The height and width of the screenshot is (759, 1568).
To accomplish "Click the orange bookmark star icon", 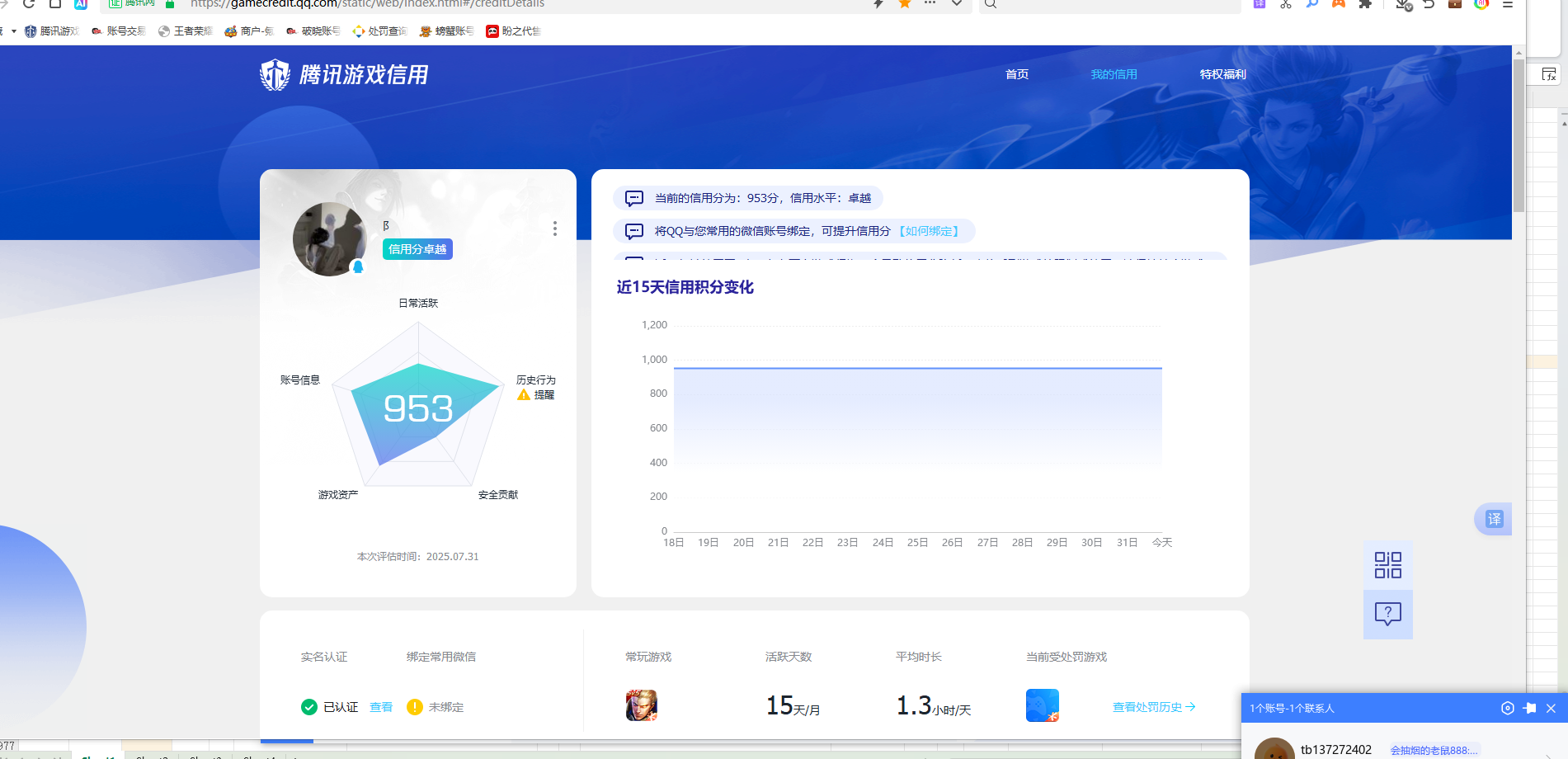I will click(x=905, y=4).
